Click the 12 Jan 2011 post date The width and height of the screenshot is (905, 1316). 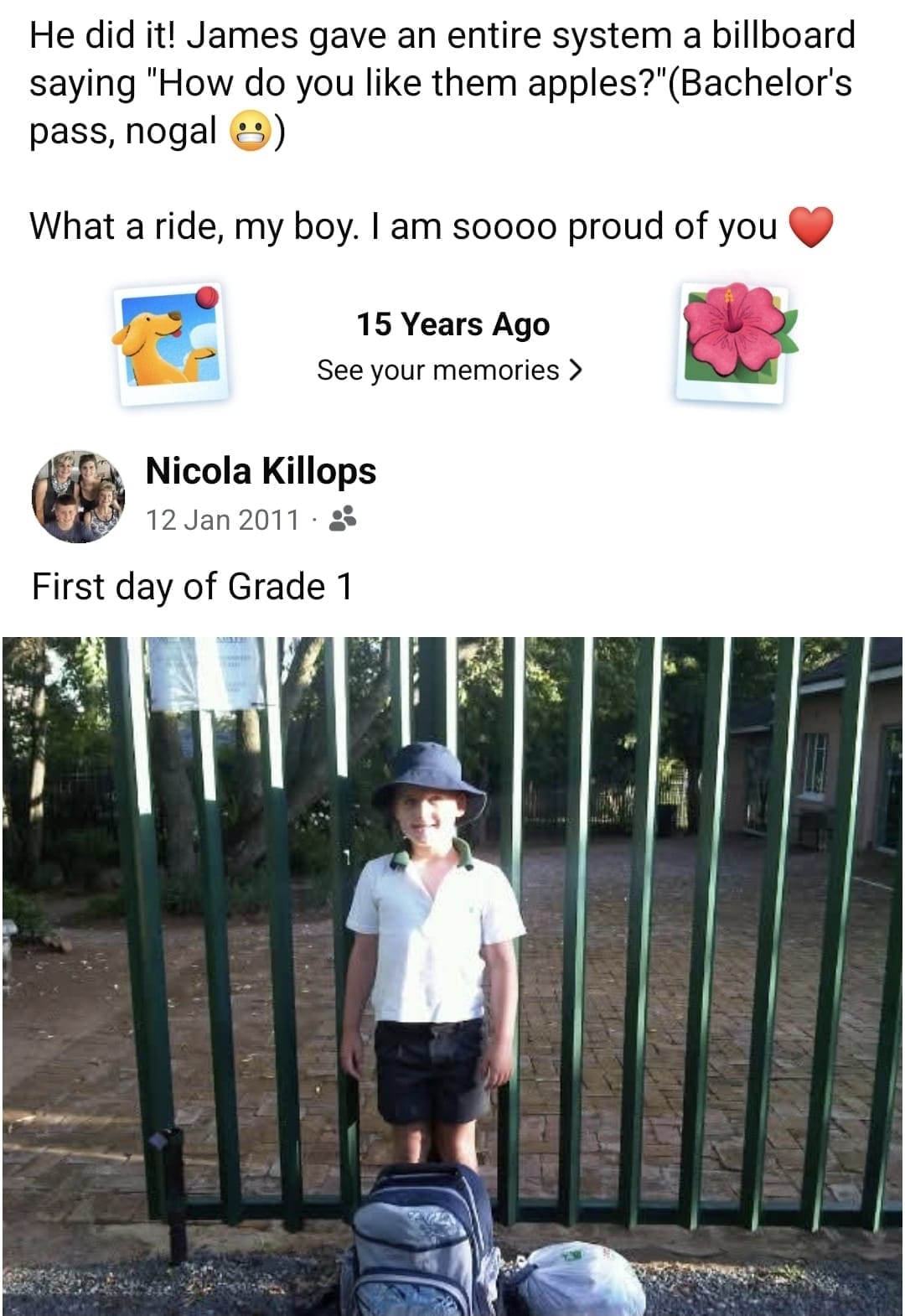tap(222, 520)
